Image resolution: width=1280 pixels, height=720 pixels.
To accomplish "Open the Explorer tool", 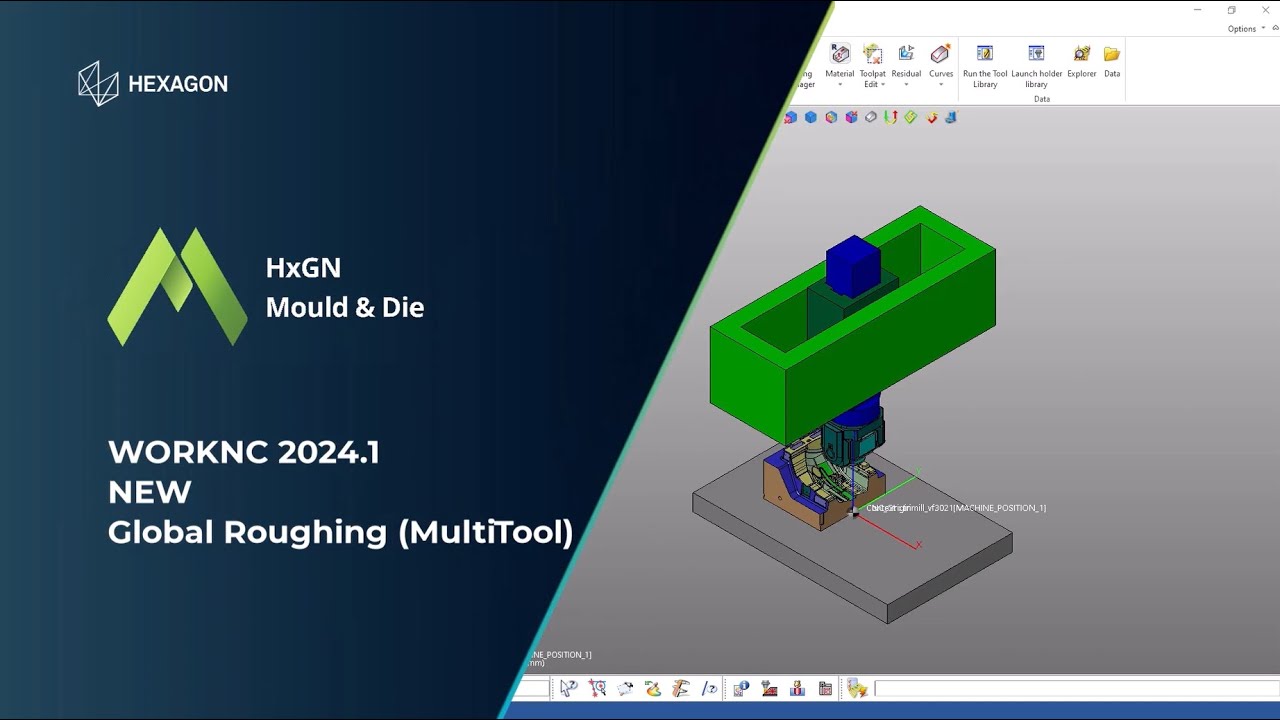I will coord(1082,60).
